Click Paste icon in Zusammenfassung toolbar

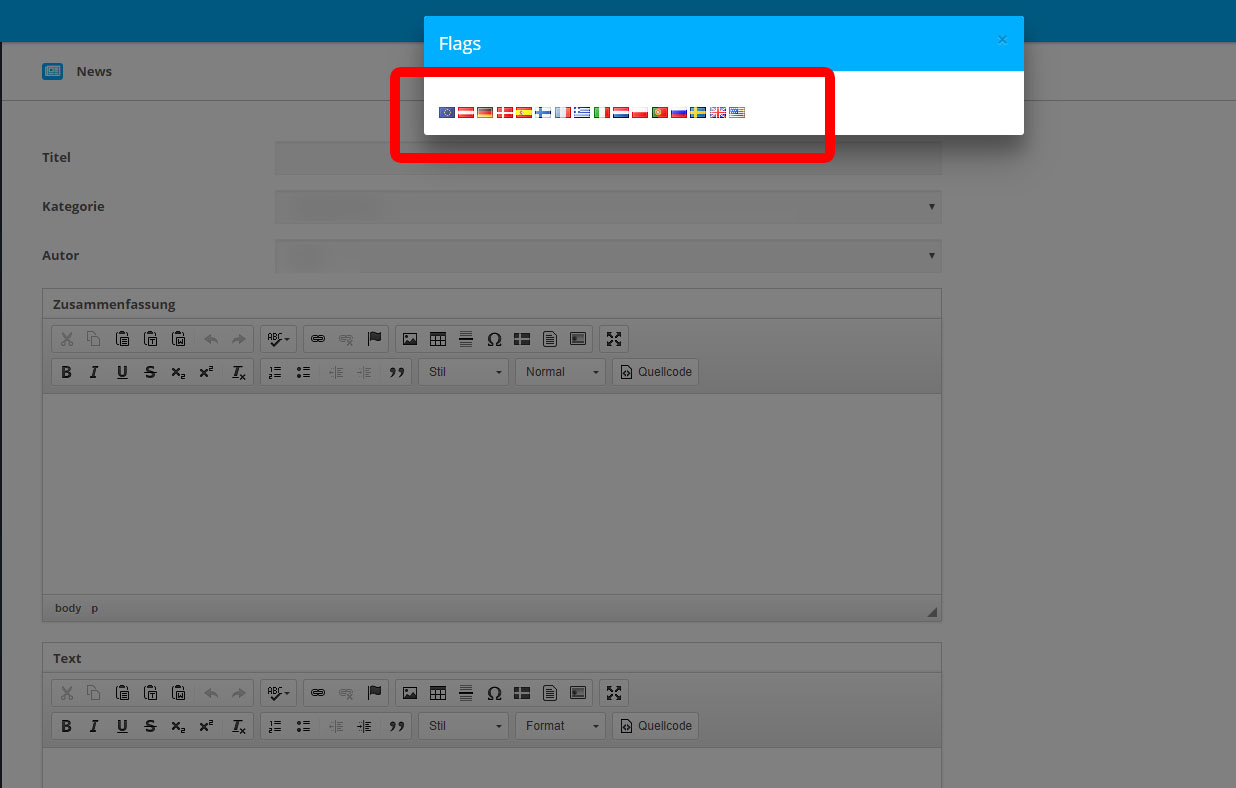tap(122, 339)
